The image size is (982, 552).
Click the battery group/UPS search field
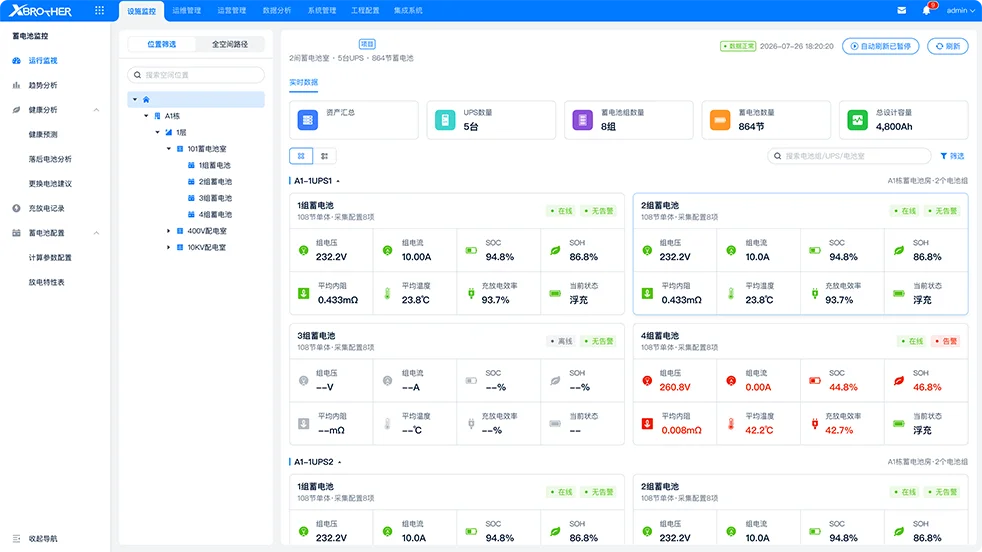(849, 156)
